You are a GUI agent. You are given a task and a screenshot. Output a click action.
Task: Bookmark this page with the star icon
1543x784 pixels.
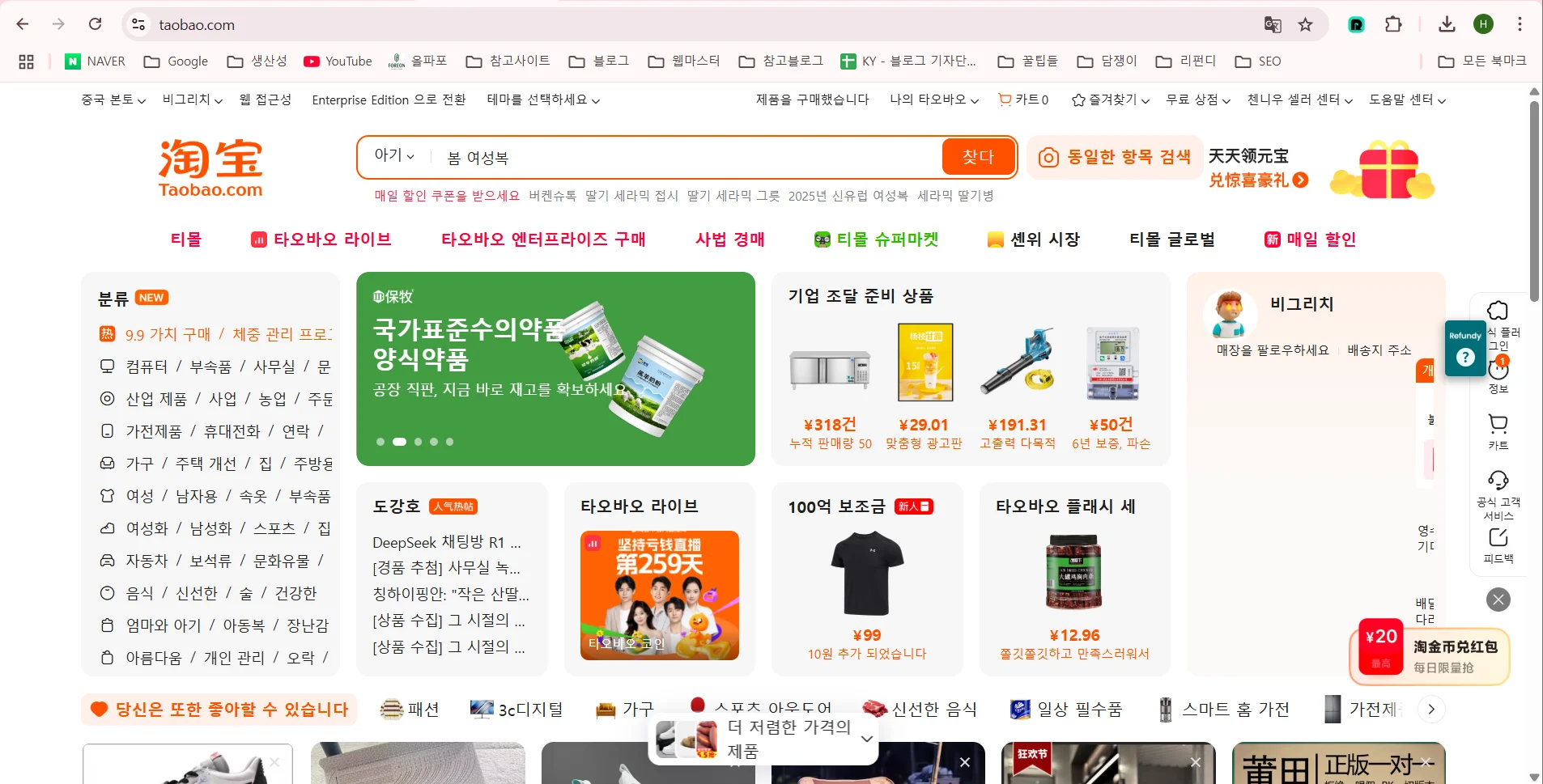1305,24
